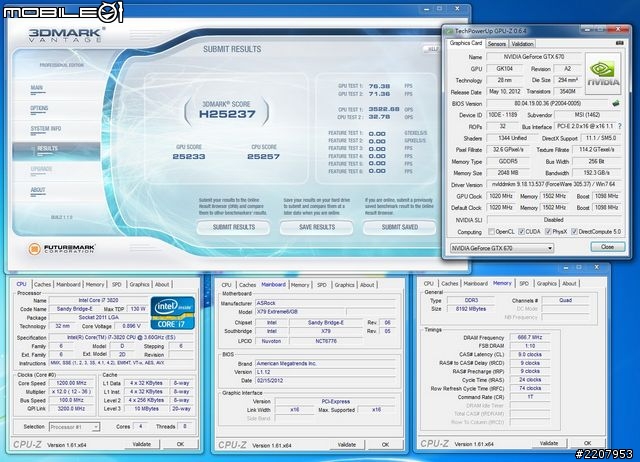Select the Graphics Card tab in GPU-Z
This screenshot has height=462, width=640.
(466, 43)
